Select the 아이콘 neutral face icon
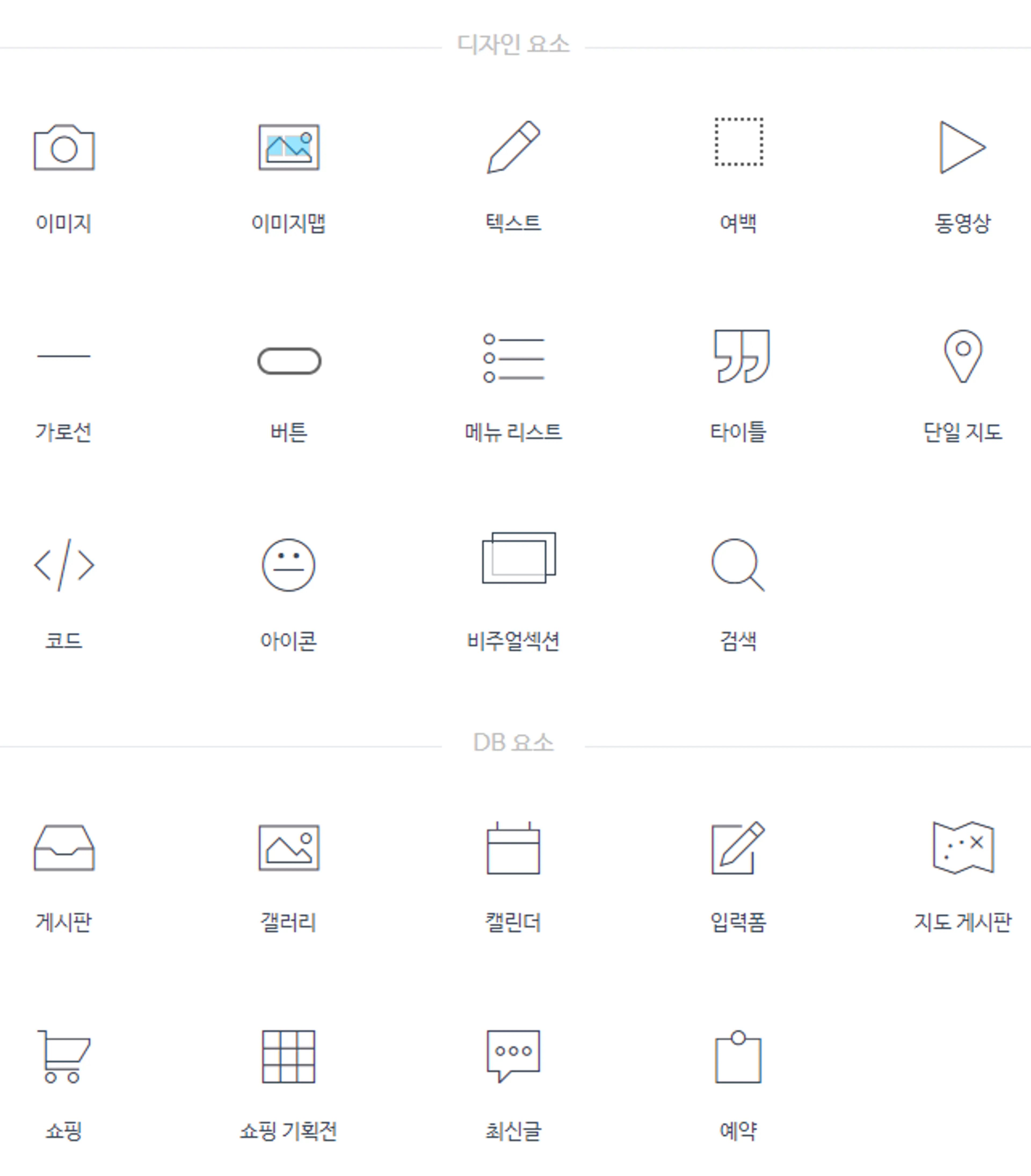The width and height of the screenshot is (1031, 1176). tap(289, 565)
